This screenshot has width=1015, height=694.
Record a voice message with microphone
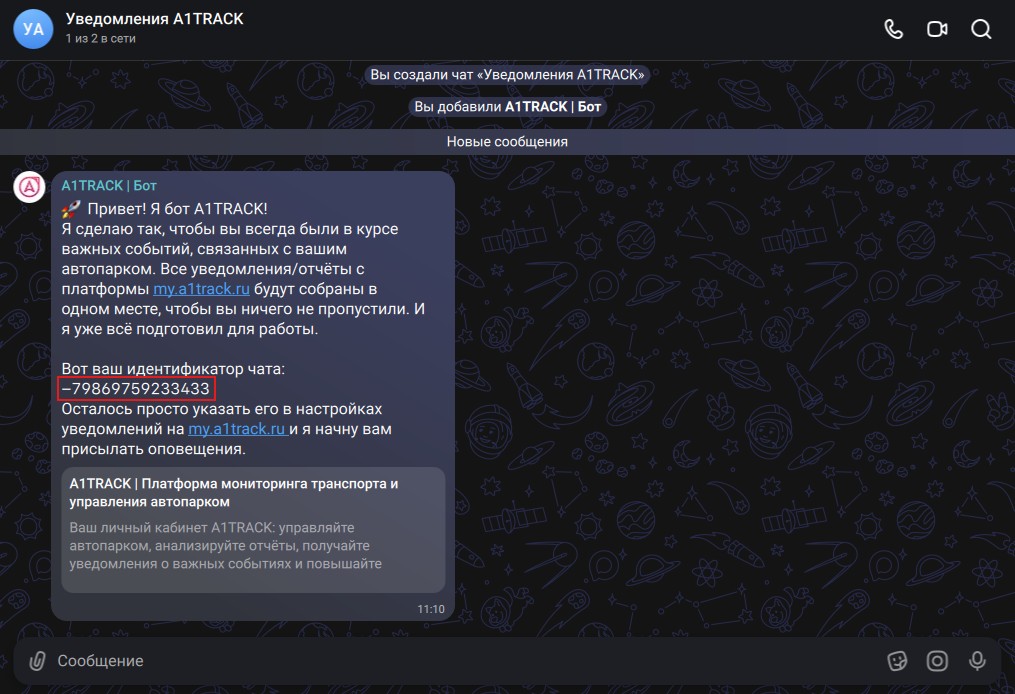coord(977,661)
